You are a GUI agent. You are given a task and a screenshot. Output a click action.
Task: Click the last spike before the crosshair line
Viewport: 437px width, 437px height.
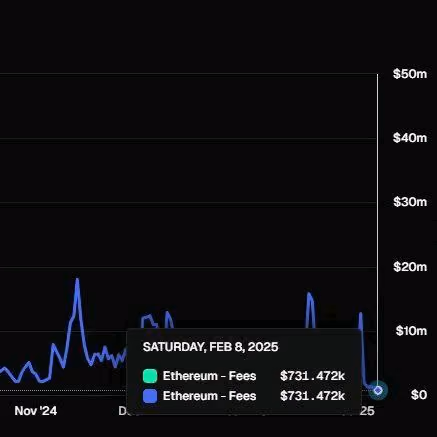pyautogui.click(x=360, y=314)
